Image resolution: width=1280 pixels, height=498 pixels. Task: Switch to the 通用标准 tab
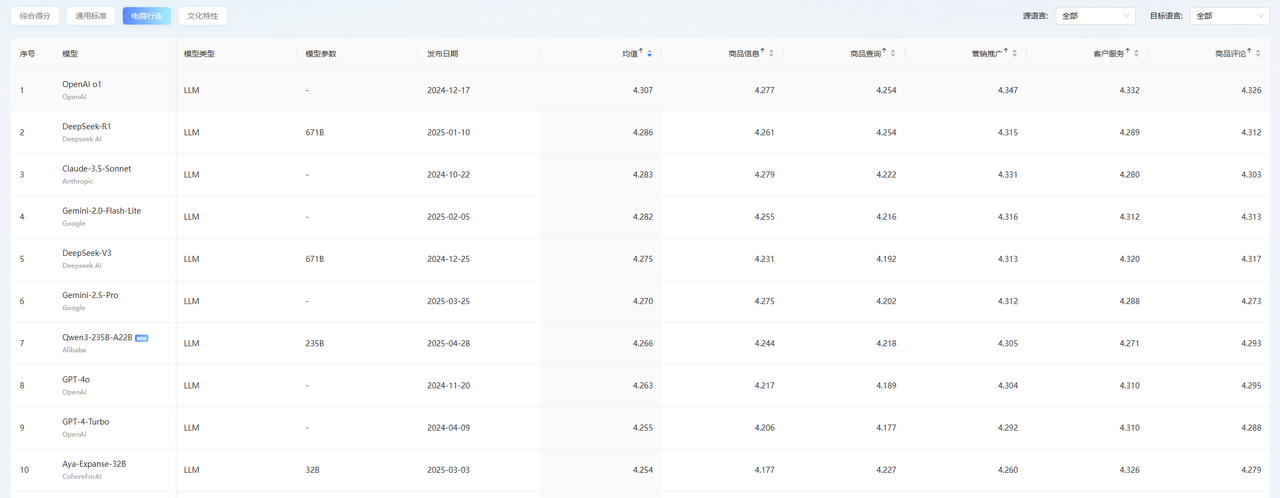(x=90, y=16)
